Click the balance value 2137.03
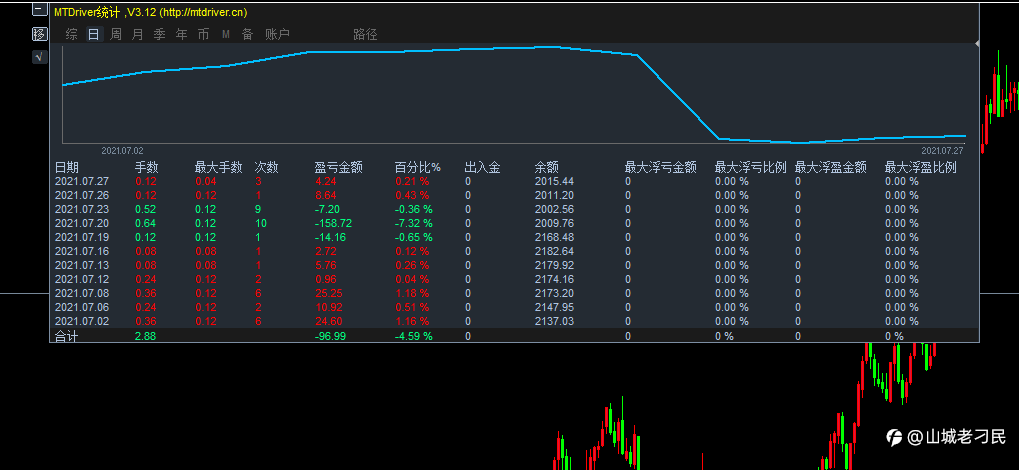This screenshot has width=1019, height=470. click(x=554, y=321)
